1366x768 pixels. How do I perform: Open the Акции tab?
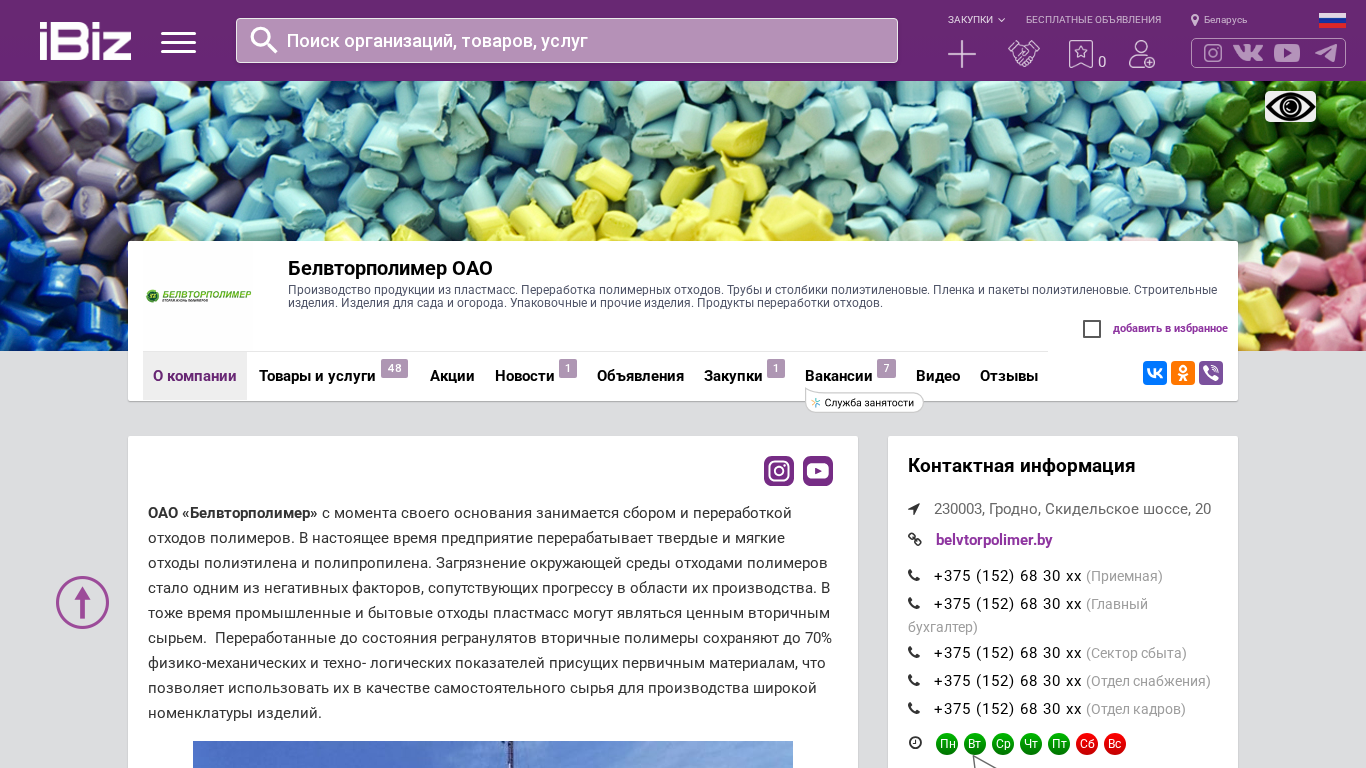click(x=452, y=376)
